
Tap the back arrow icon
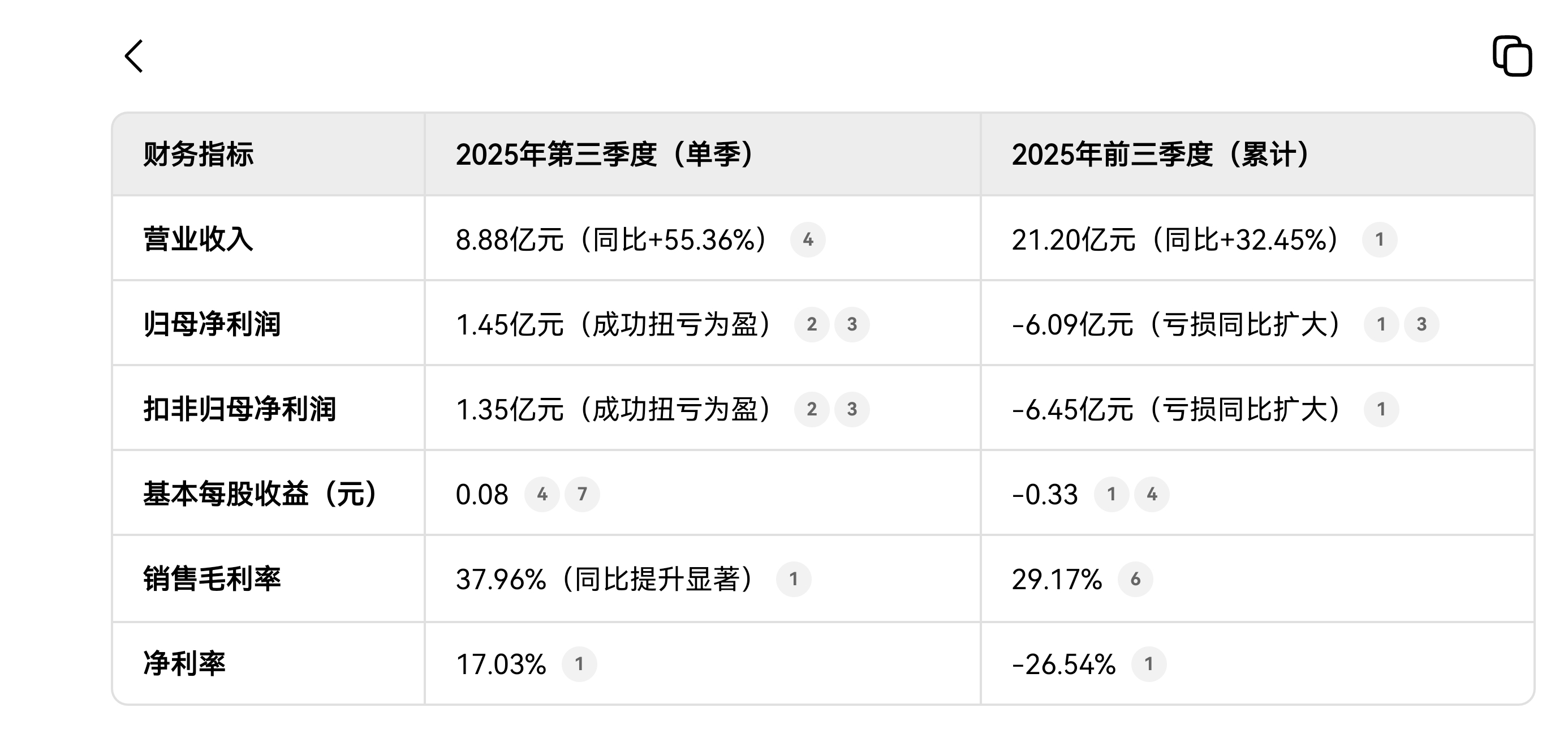click(x=134, y=57)
